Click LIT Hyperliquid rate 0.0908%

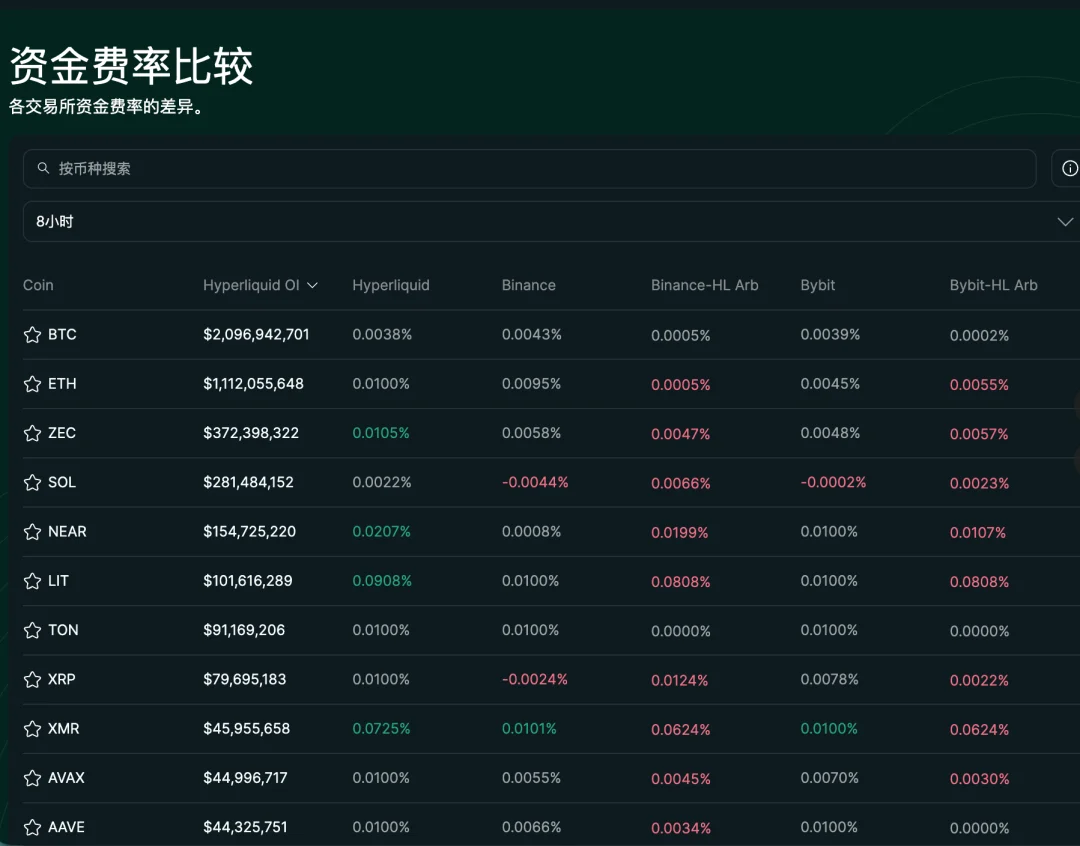coord(382,581)
